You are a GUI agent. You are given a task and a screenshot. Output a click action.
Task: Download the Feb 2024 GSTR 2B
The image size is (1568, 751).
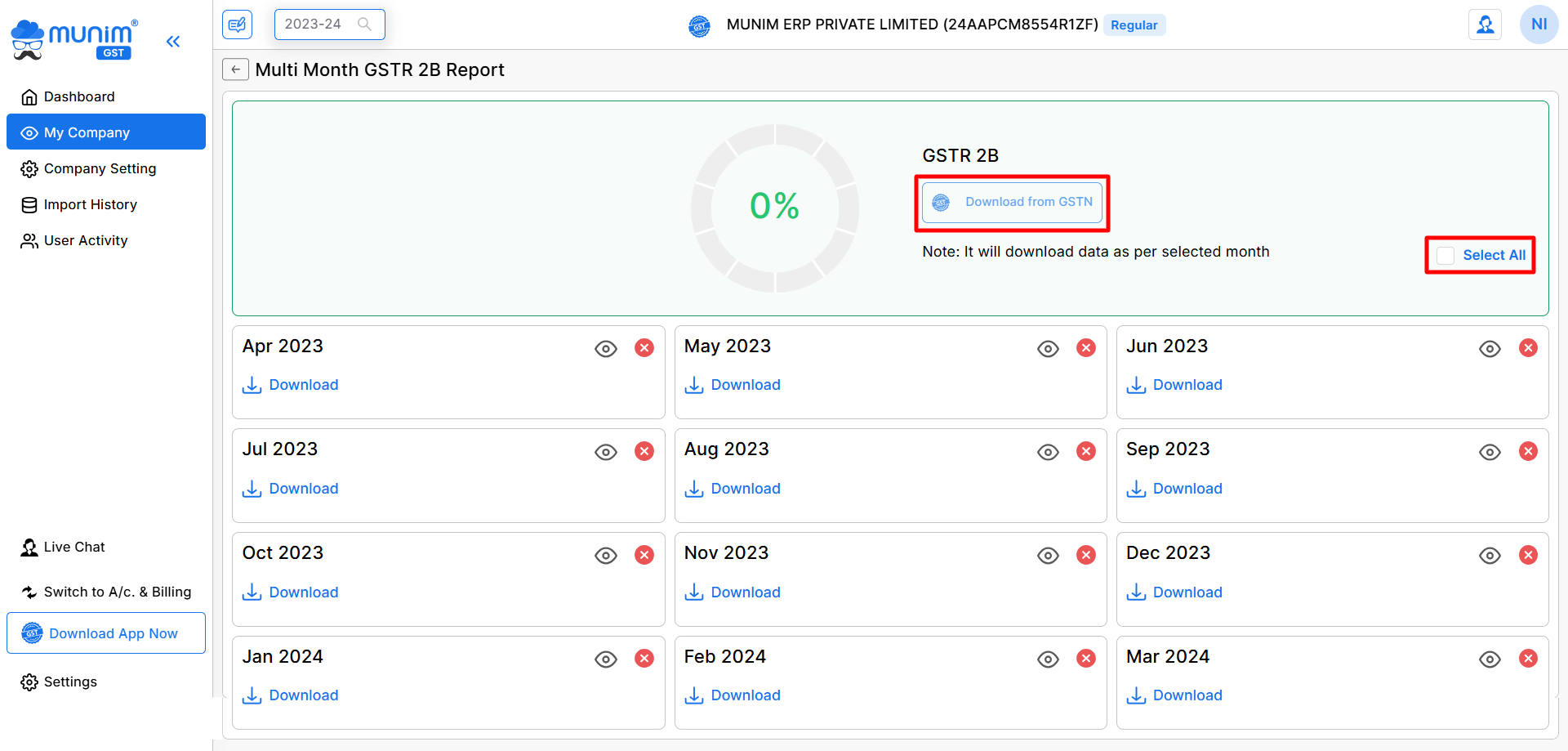coord(733,695)
